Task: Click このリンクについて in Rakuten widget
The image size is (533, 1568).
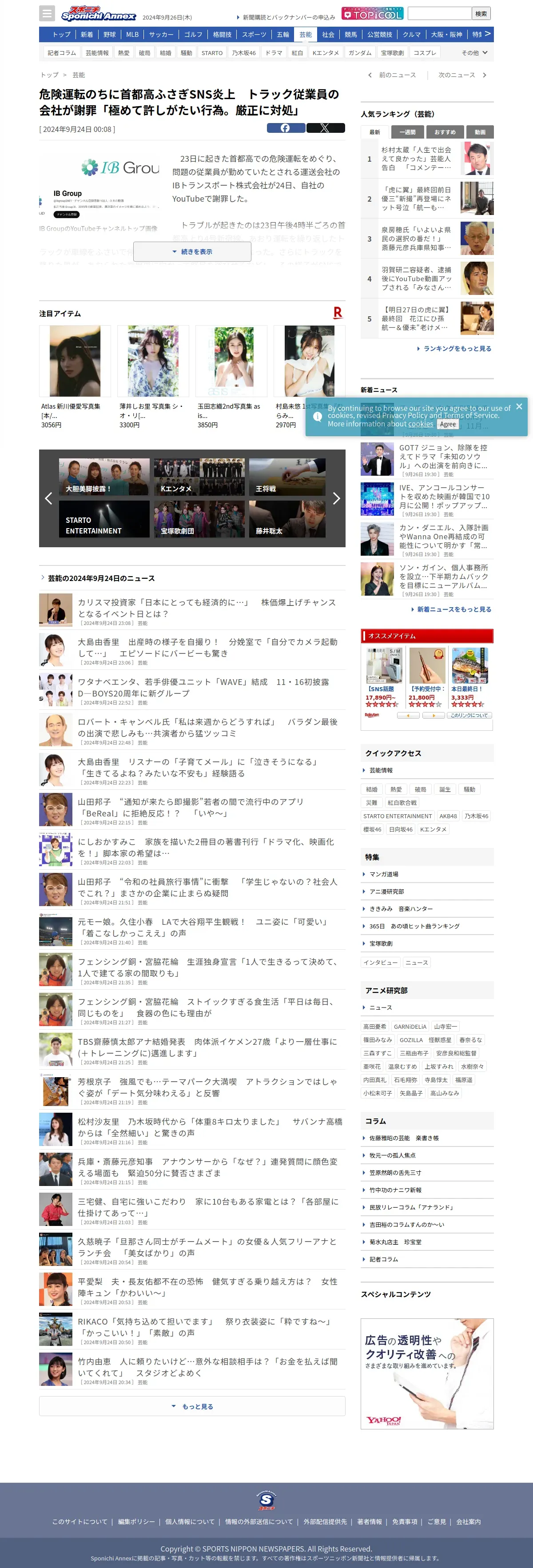Action: 469,715
